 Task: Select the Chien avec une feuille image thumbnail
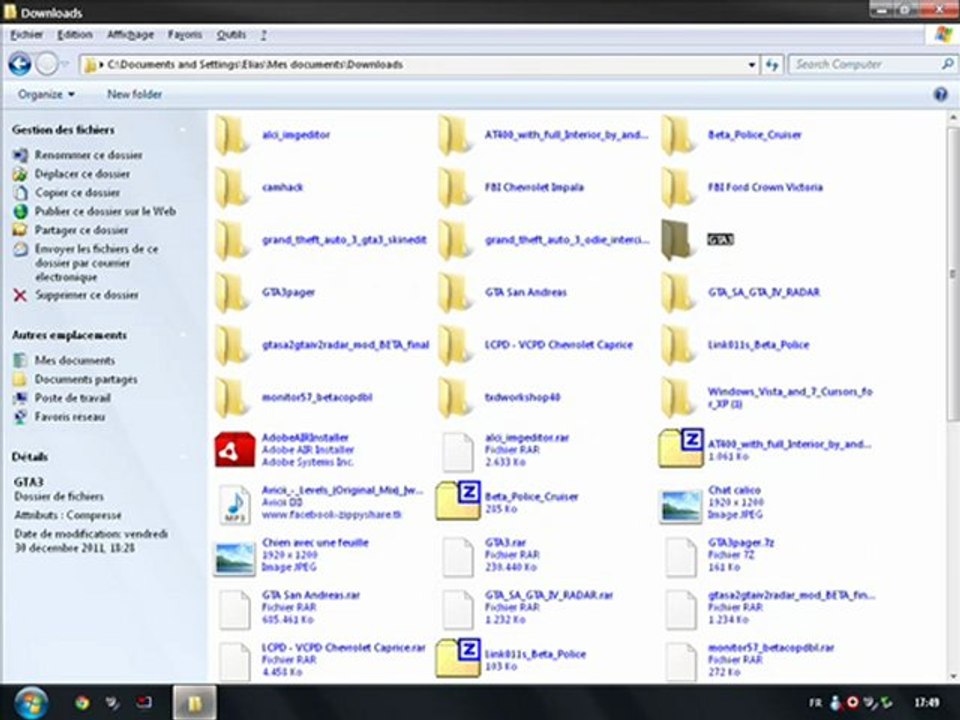coord(234,558)
